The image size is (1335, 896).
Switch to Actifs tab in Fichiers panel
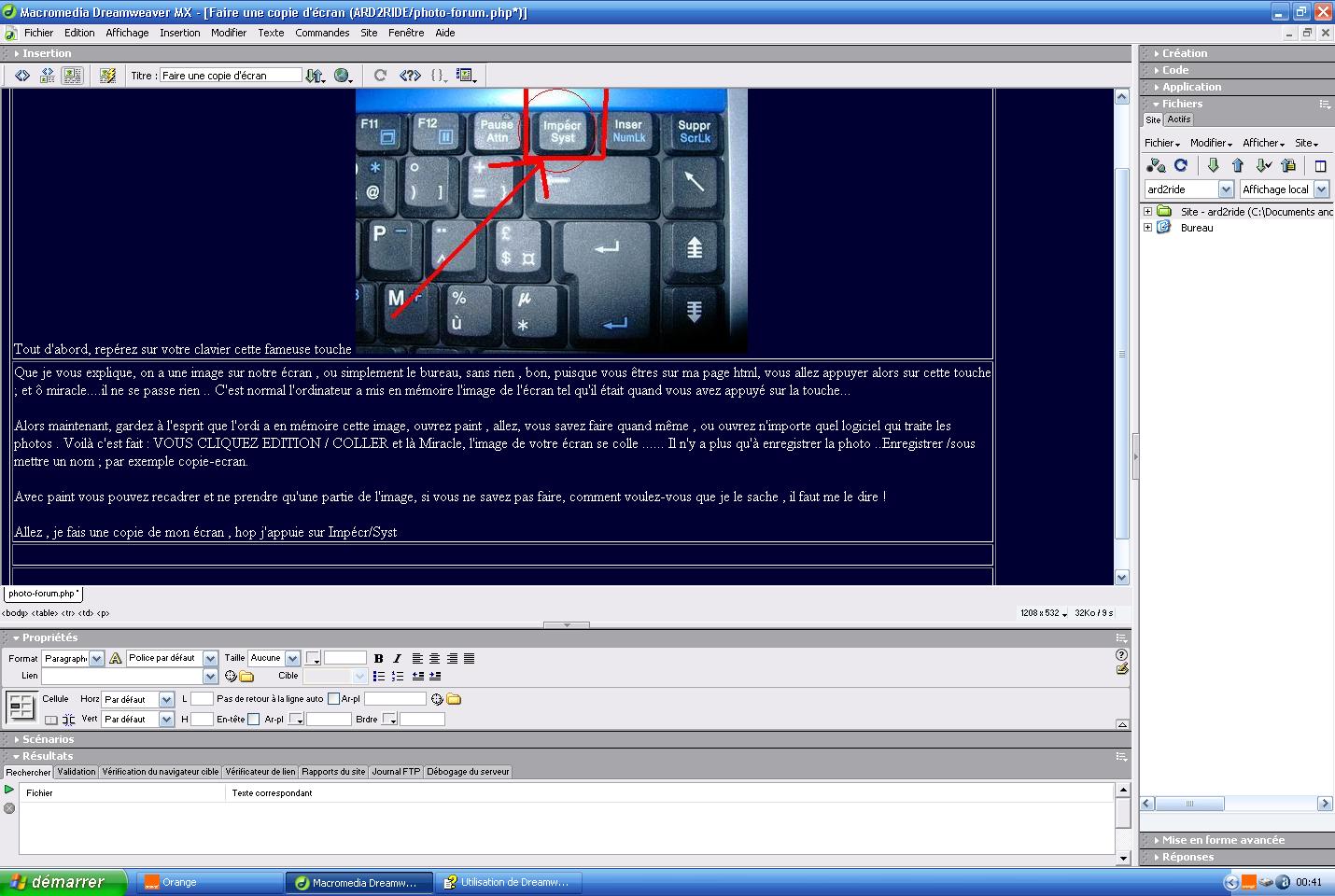[x=1179, y=119]
